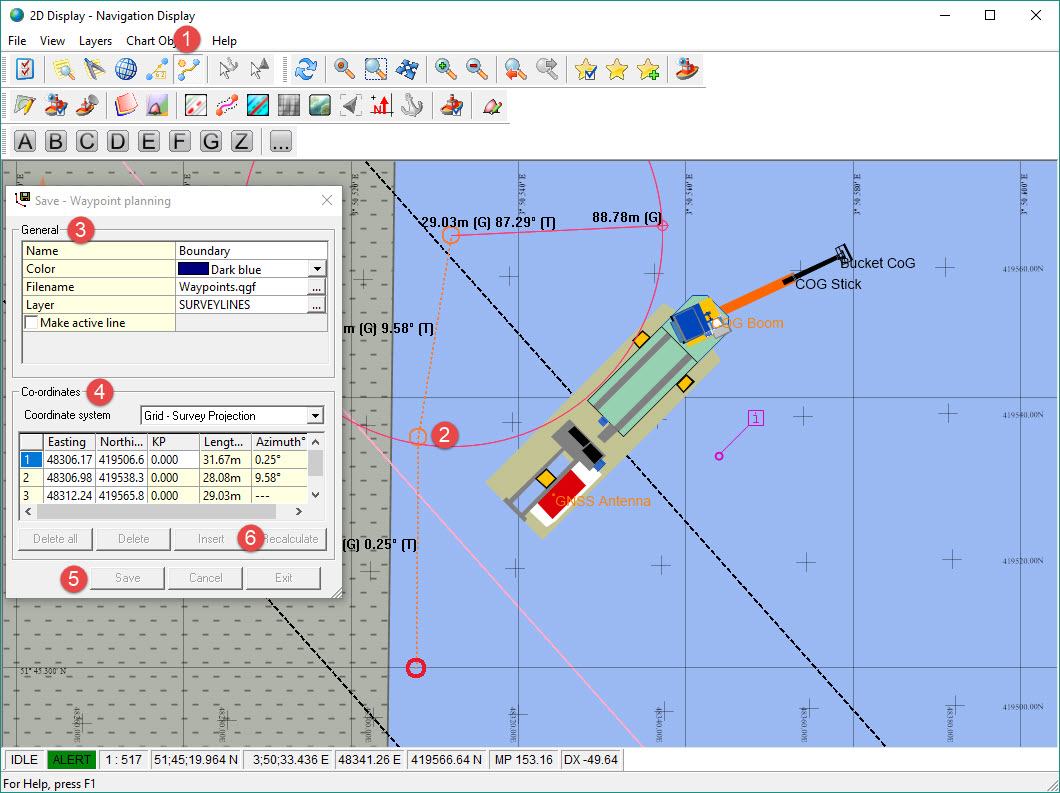The image size is (1060, 793).
Task: Select the zoom window rectangle icon
Action: click(x=375, y=69)
